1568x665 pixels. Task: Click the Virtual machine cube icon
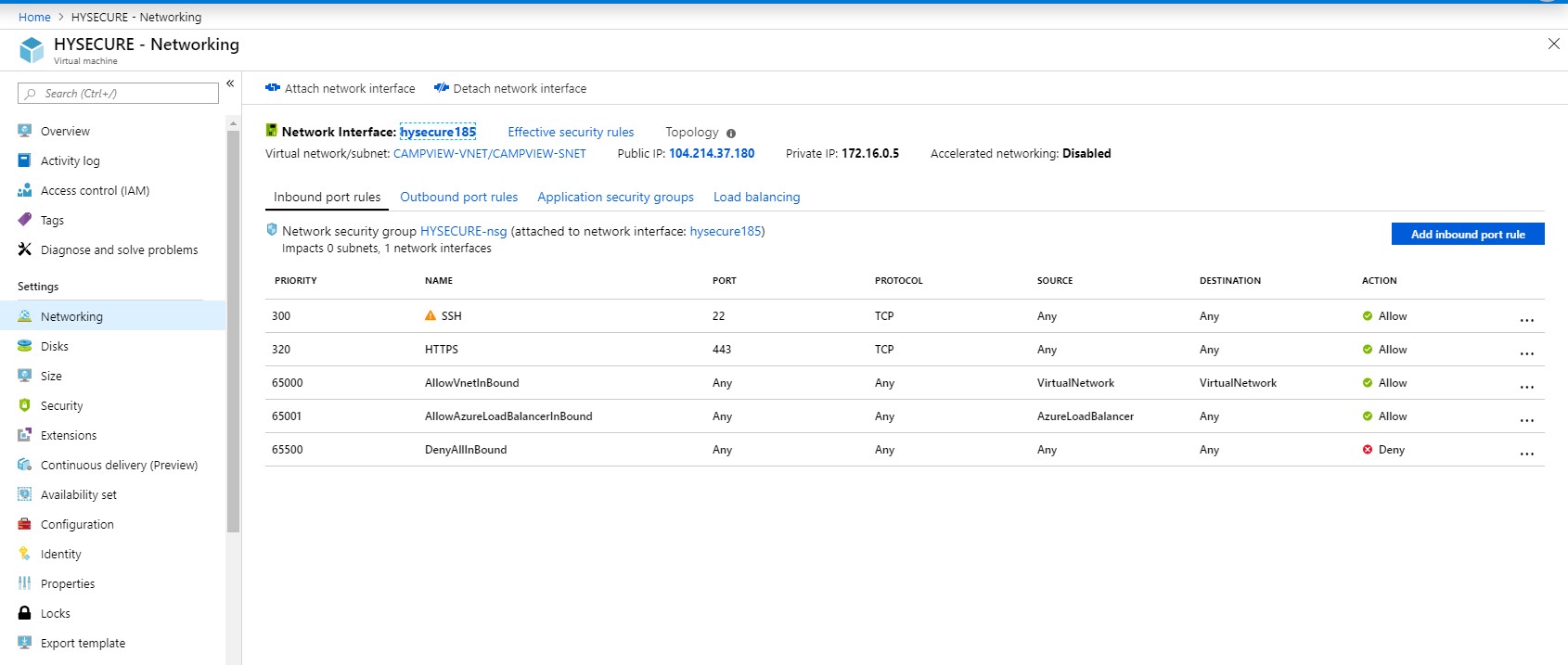point(32,50)
